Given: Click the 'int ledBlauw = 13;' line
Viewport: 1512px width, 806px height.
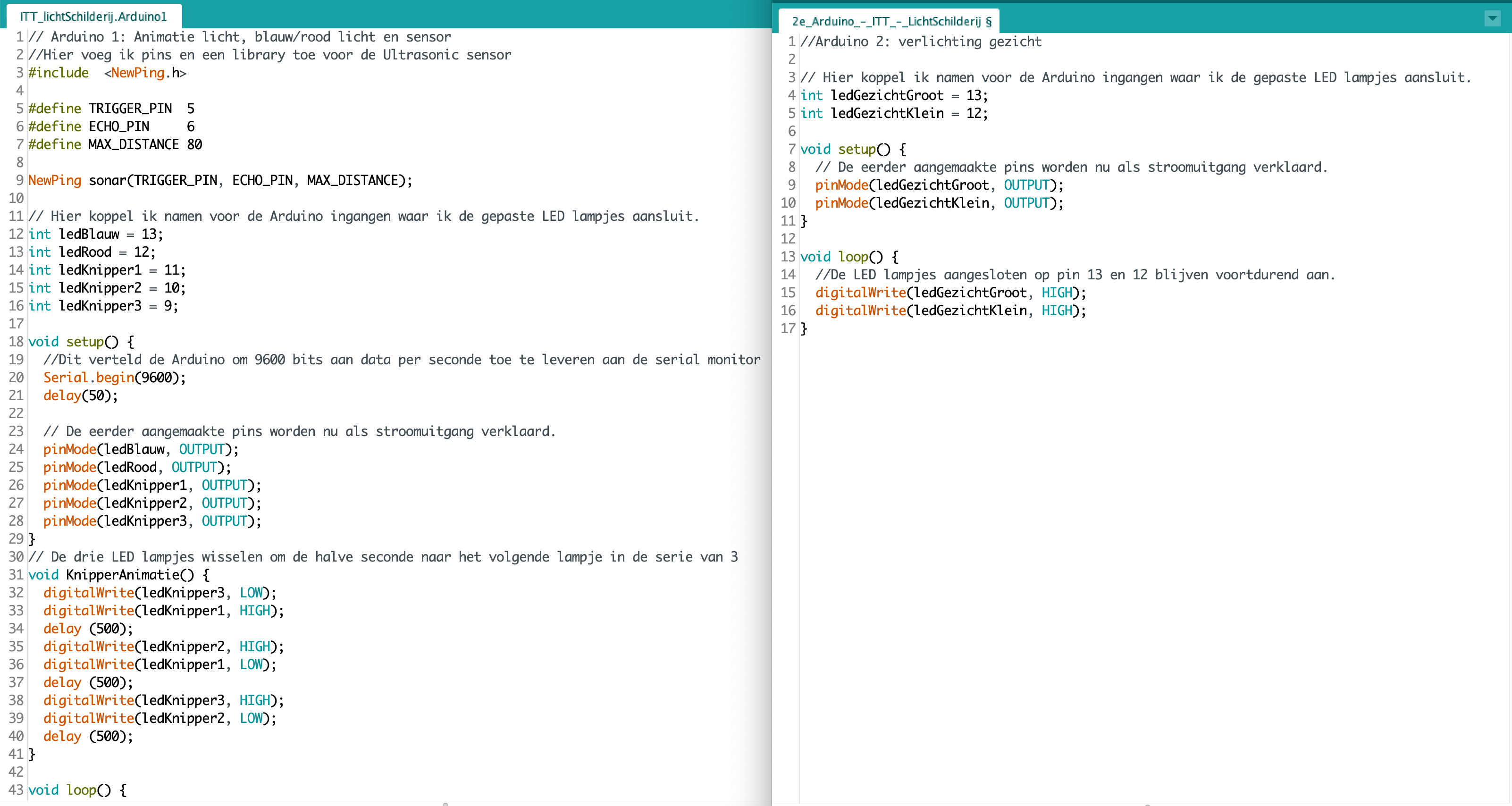Looking at the screenshot, I should tap(96, 234).
